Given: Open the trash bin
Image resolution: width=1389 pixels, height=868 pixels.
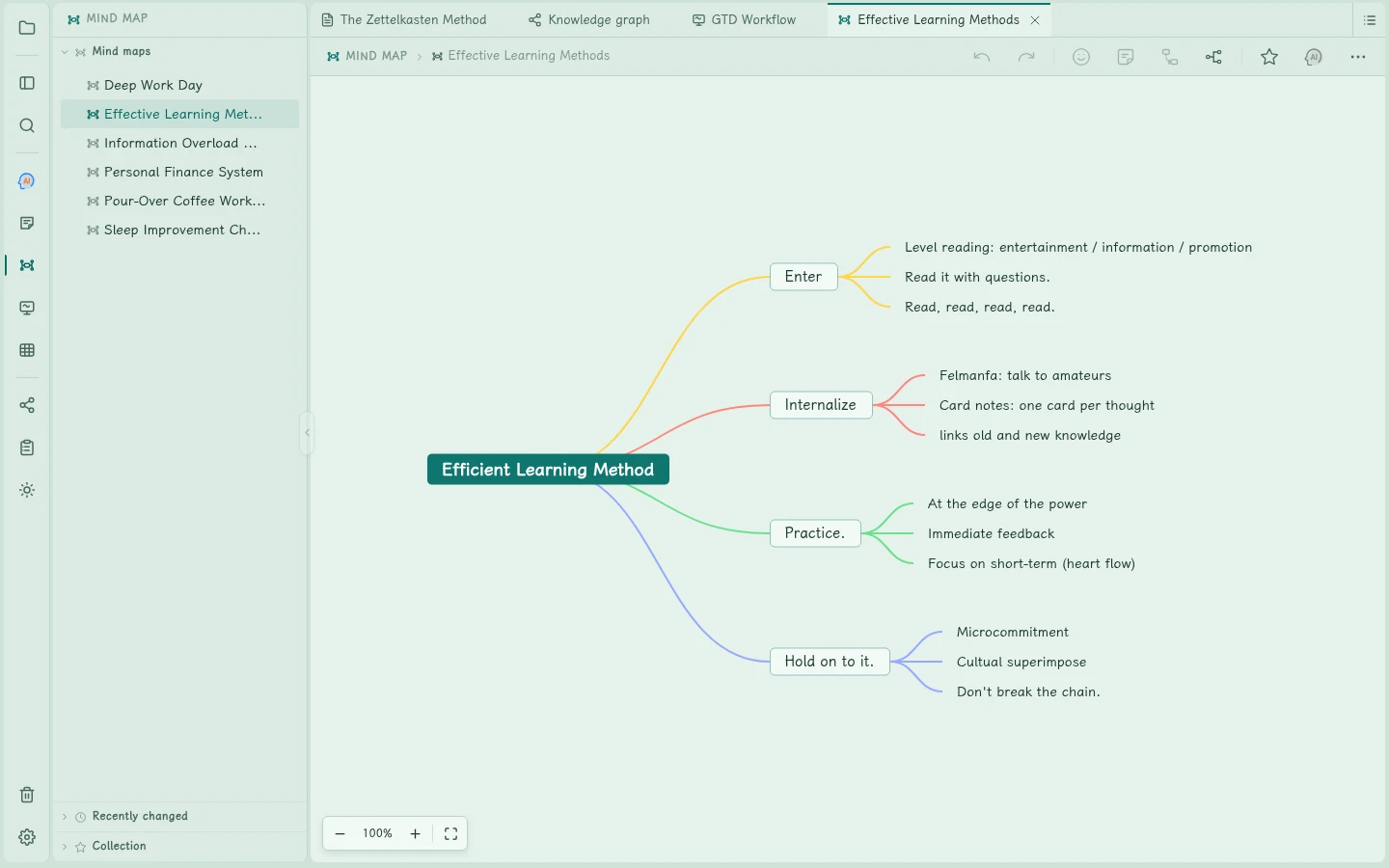Looking at the screenshot, I should click(27, 795).
